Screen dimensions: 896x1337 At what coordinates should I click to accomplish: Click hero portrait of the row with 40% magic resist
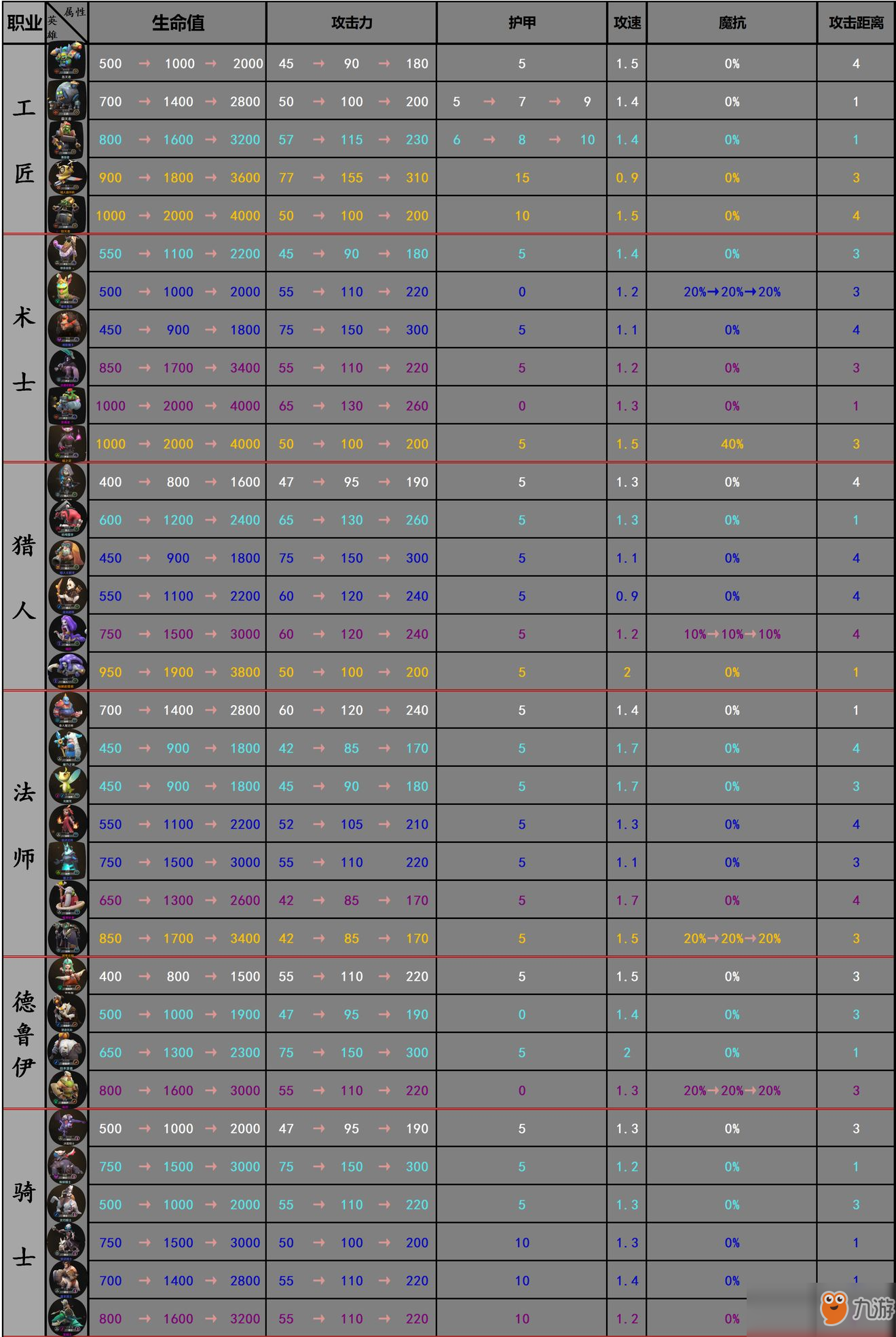coord(67,443)
